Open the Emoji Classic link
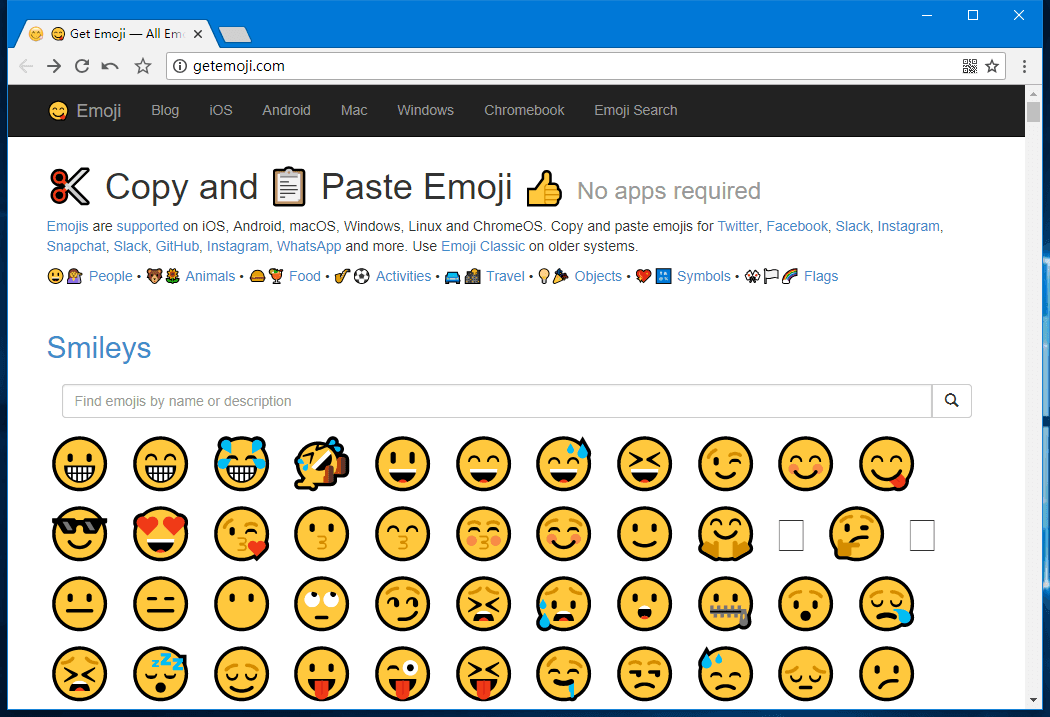The height and width of the screenshot is (717, 1050). click(x=484, y=246)
